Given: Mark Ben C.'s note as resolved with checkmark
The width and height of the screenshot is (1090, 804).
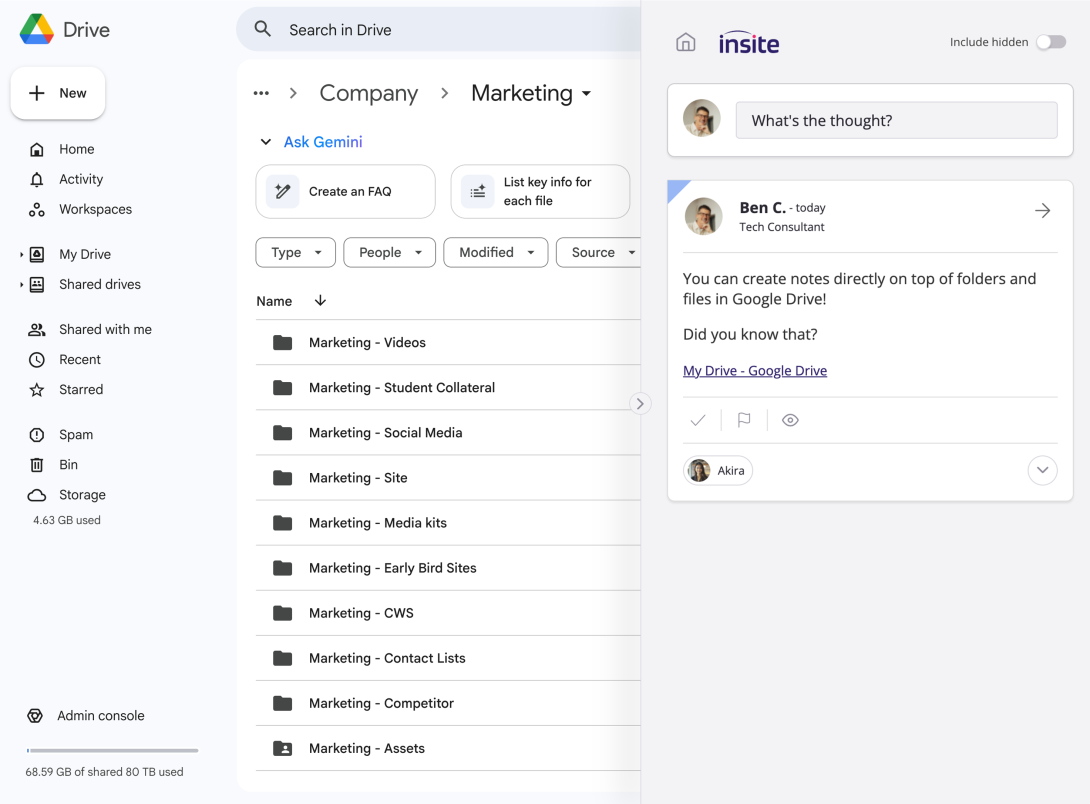Looking at the screenshot, I should 698,420.
